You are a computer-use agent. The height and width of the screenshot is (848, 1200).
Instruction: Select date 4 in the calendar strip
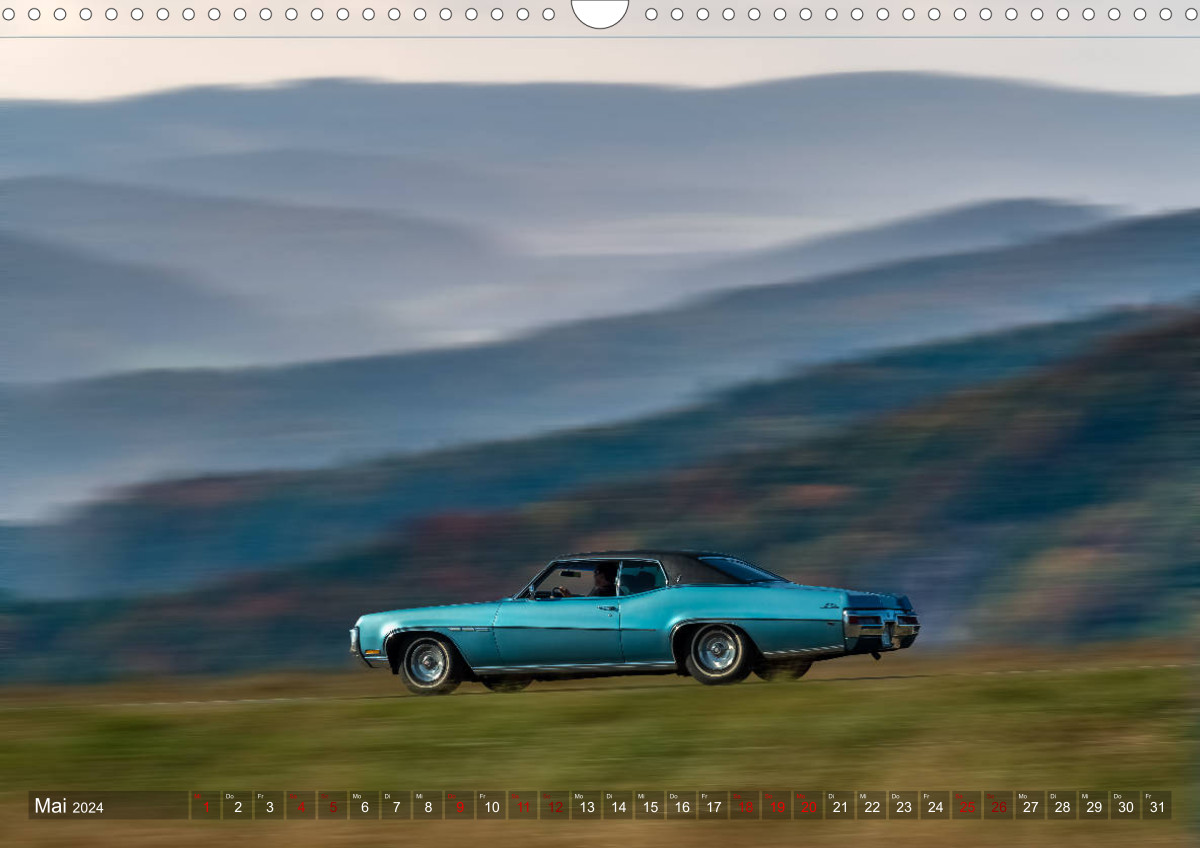pyautogui.click(x=300, y=805)
